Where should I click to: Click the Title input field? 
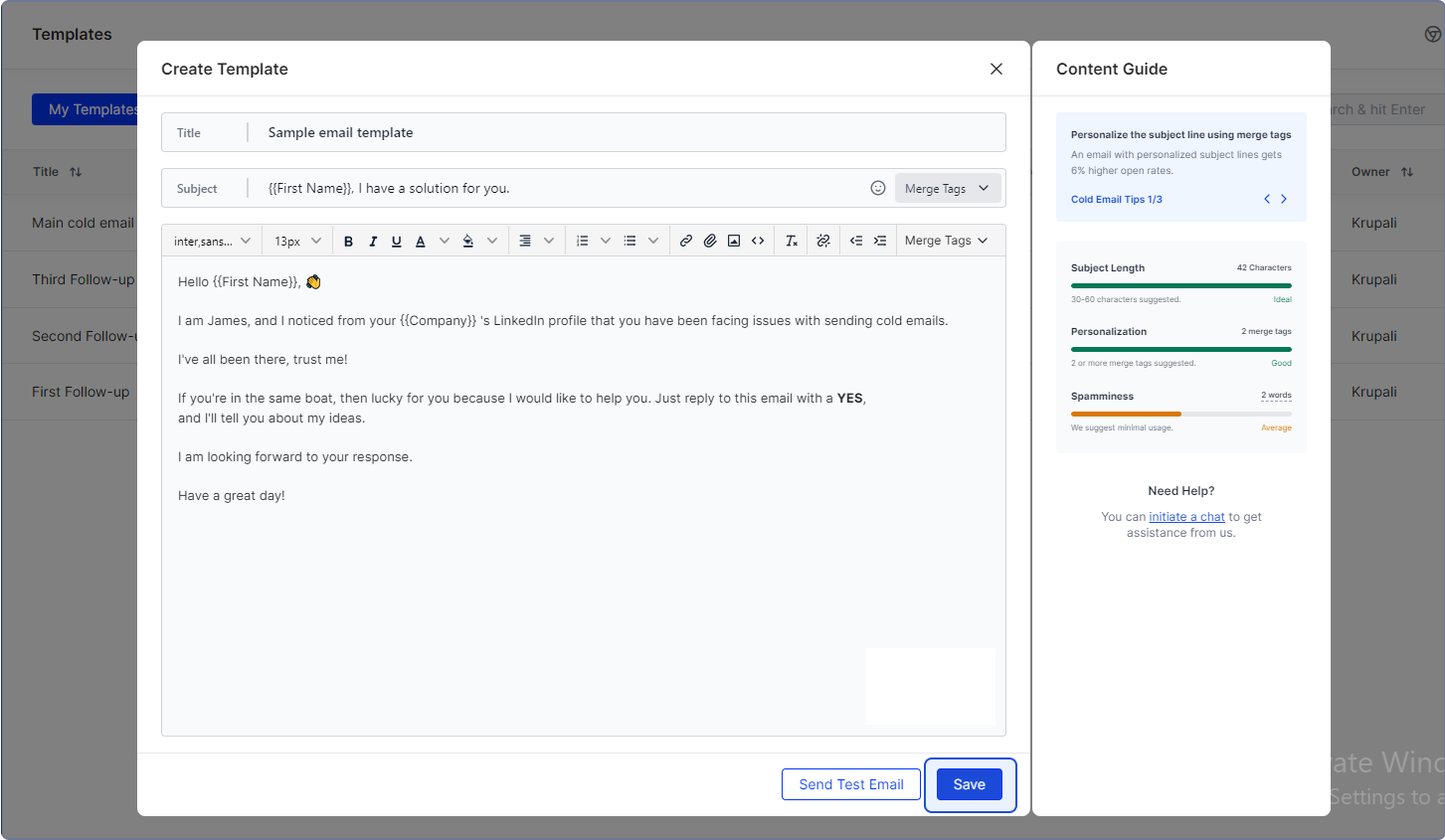pos(584,132)
